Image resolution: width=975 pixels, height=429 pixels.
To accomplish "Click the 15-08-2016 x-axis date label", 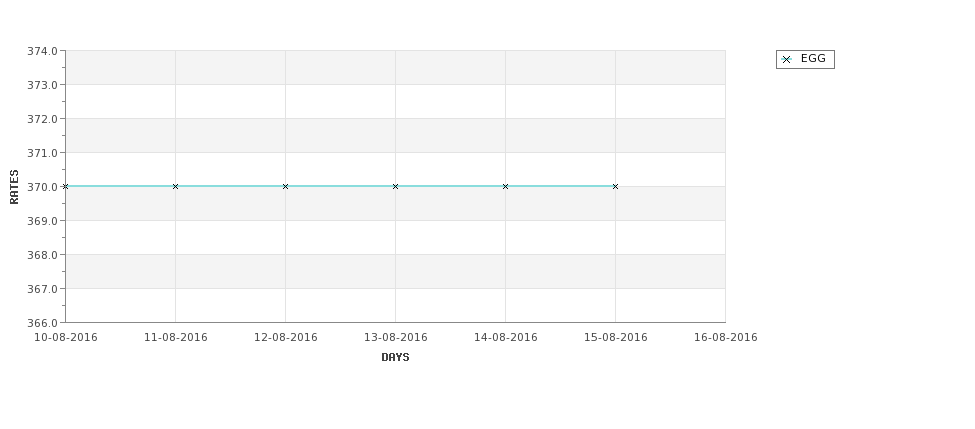I will [x=616, y=338].
